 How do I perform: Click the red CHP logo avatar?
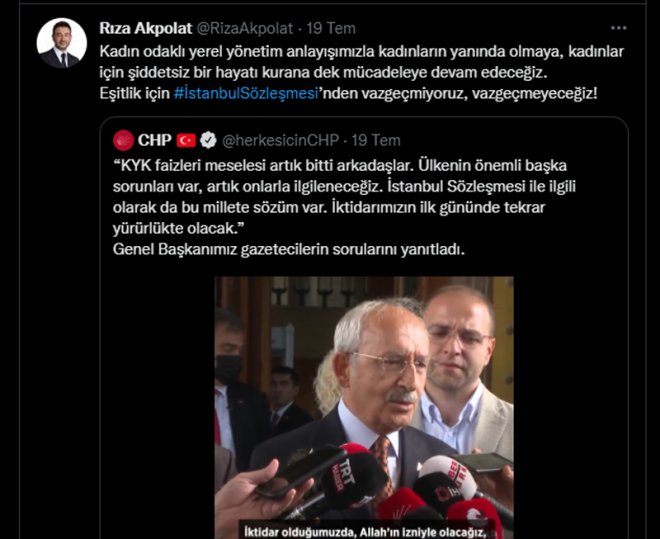click(x=123, y=140)
